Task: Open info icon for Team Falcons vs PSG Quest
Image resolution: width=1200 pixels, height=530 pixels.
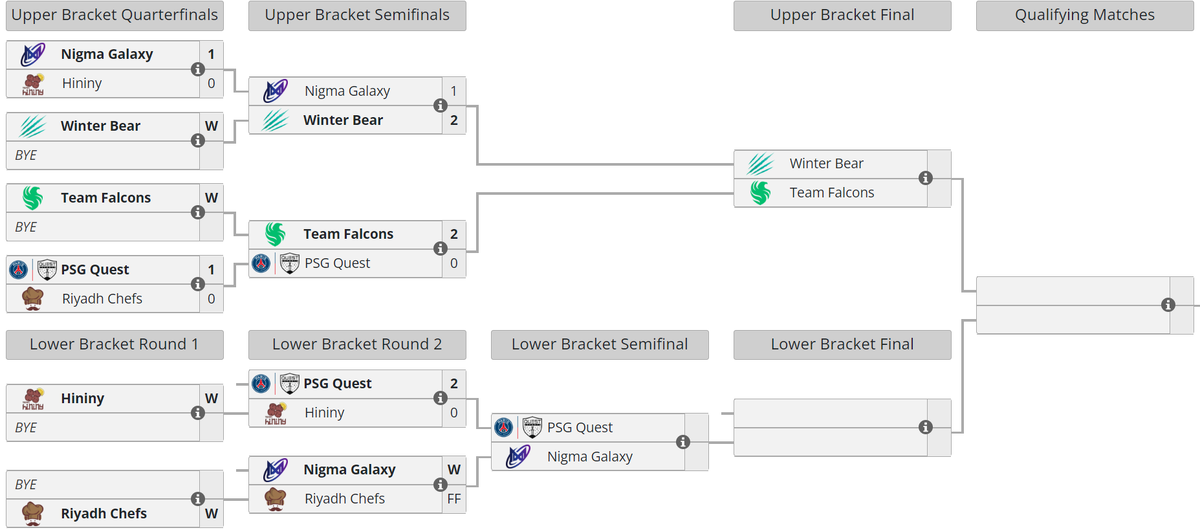Action: point(440,249)
